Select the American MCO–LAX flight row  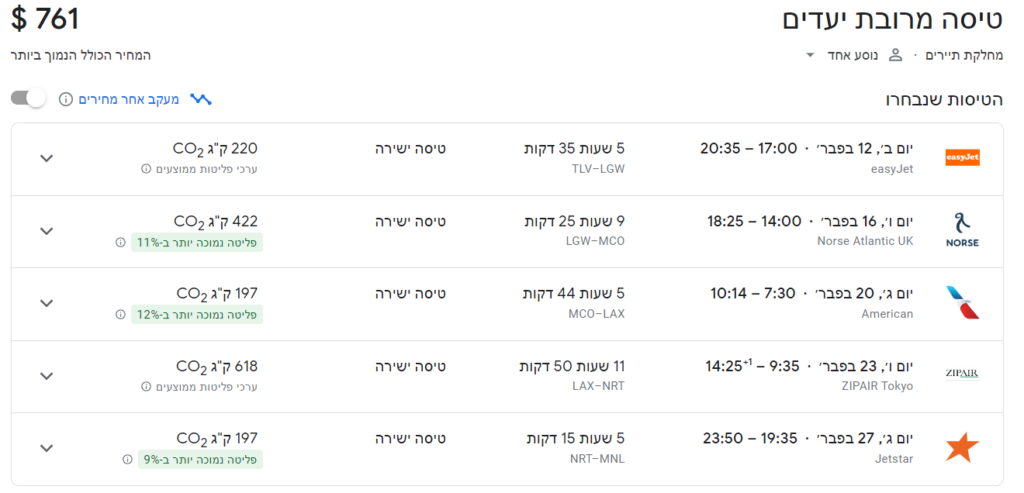507,304
